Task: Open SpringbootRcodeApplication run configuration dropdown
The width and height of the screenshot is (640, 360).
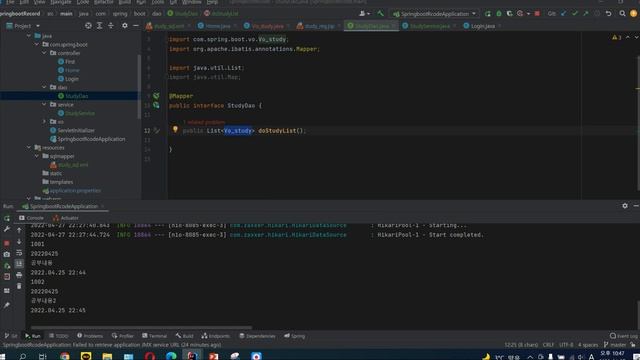Action: [435, 13]
